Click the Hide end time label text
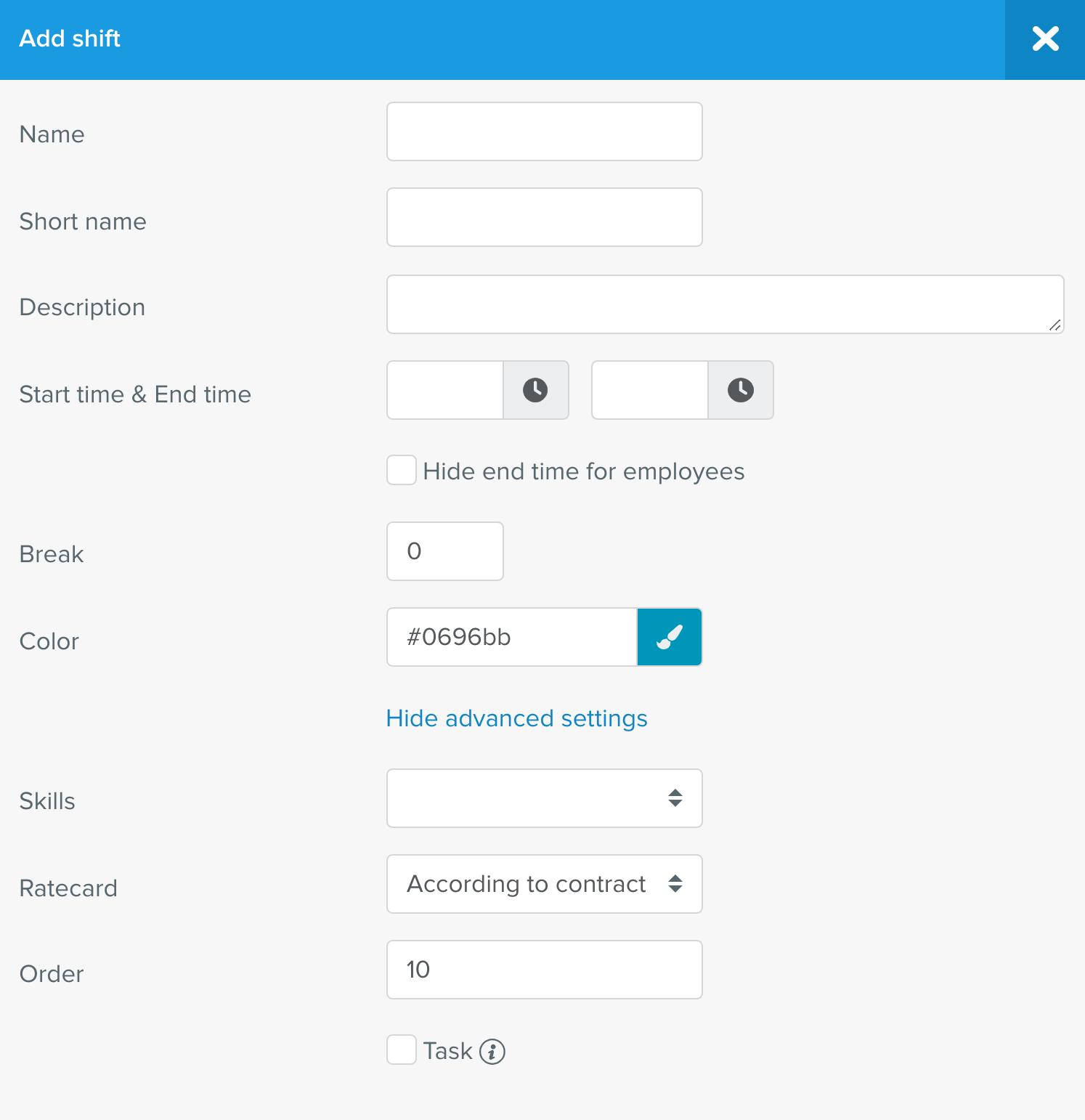 tap(583, 471)
